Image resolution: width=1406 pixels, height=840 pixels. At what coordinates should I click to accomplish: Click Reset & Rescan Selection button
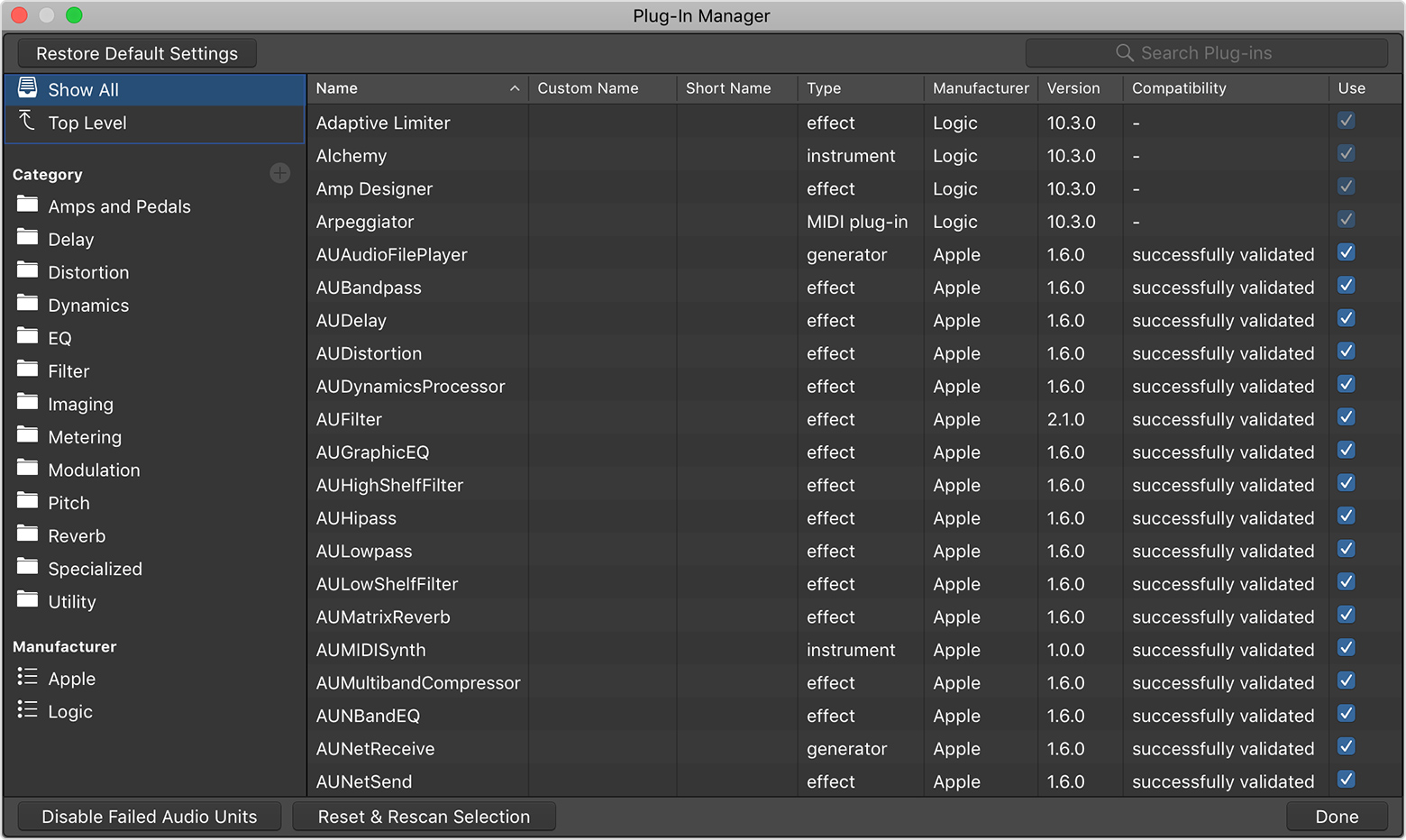[424, 817]
